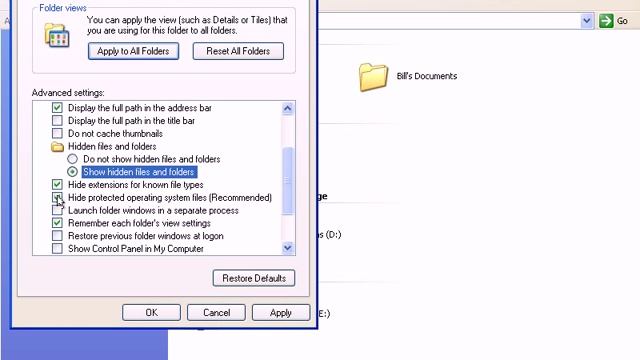Check Do not cache thumbnails
This screenshot has width=640, height=360.
tap(57, 133)
